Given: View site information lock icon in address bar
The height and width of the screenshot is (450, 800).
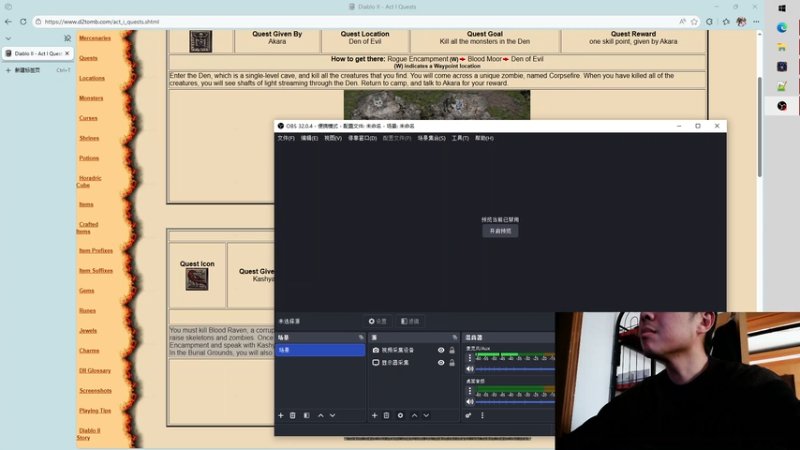Looking at the screenshot, I should point(38,21).
